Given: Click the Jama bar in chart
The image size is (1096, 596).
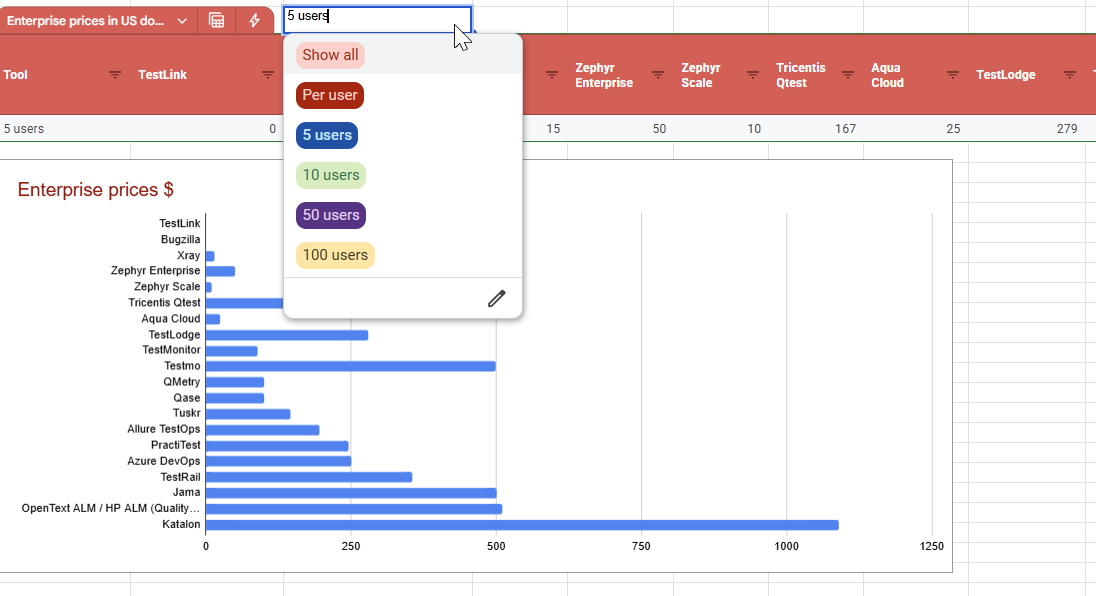Looking at the screenshot, I should 351,493.
